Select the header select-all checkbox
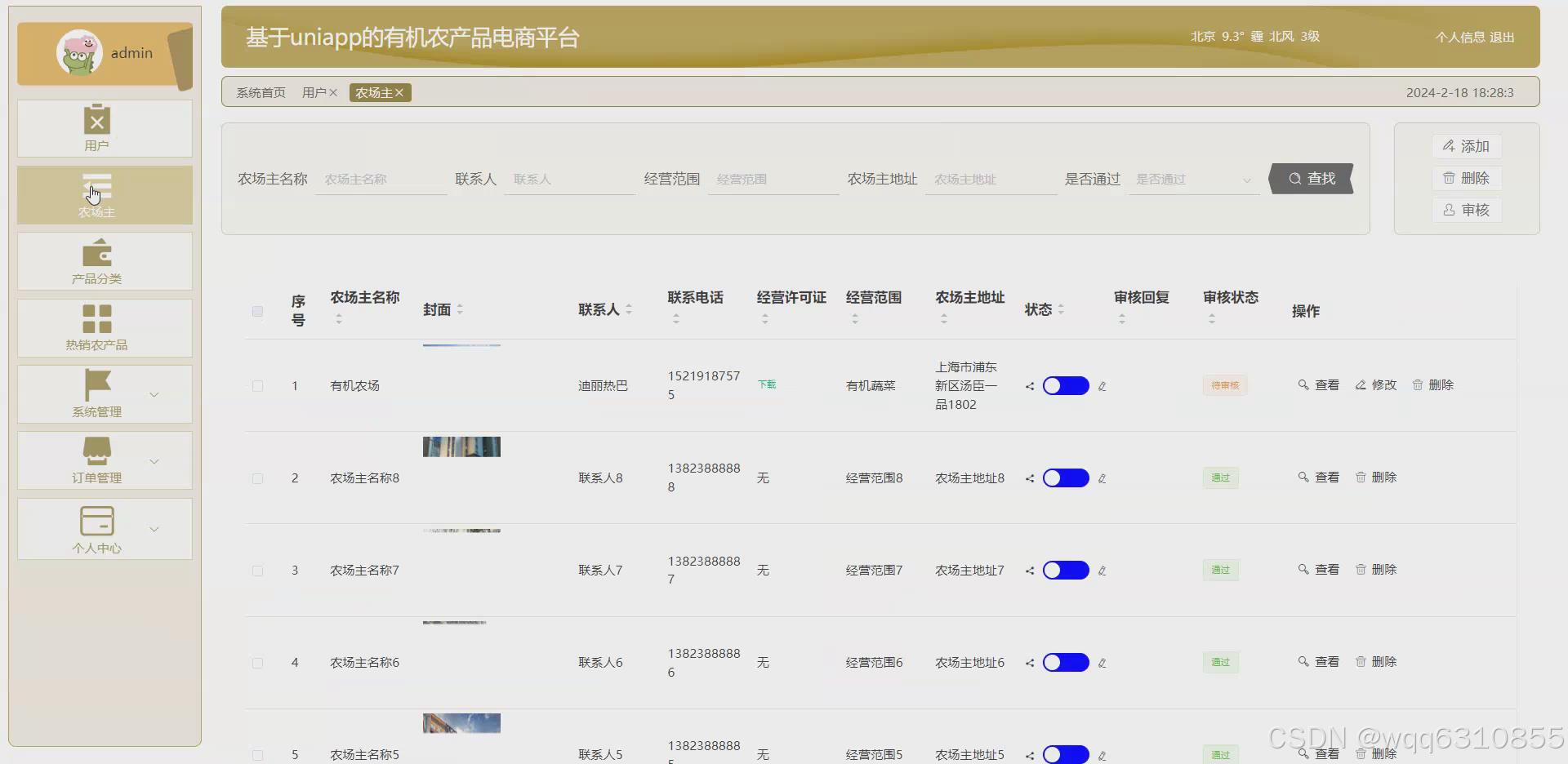Viewport: 1568px width, 764px height. [x=257, y=311]
